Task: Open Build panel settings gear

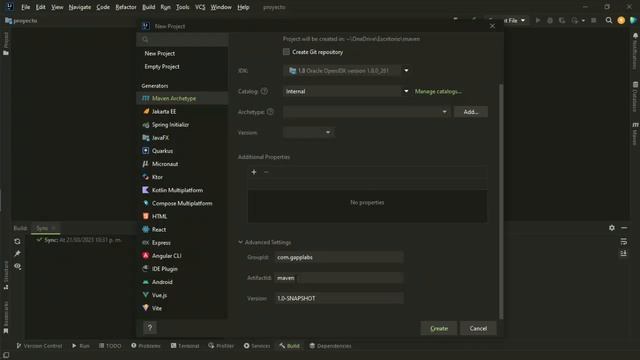Action: [x=611, y=228]
